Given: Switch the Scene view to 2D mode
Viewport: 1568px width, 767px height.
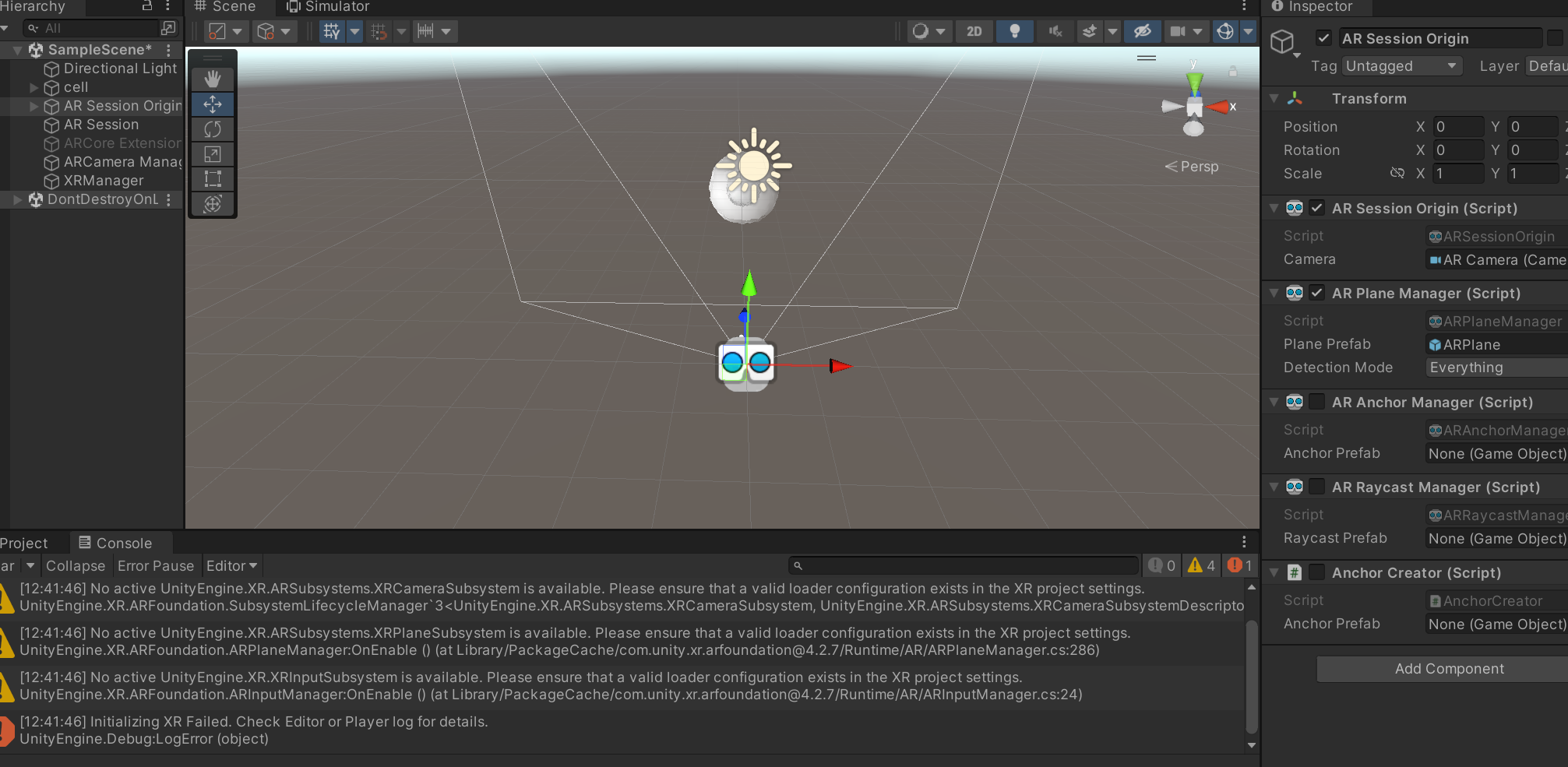Looking at the screenshot, I should pyautogui.click(x=974, y=31).
